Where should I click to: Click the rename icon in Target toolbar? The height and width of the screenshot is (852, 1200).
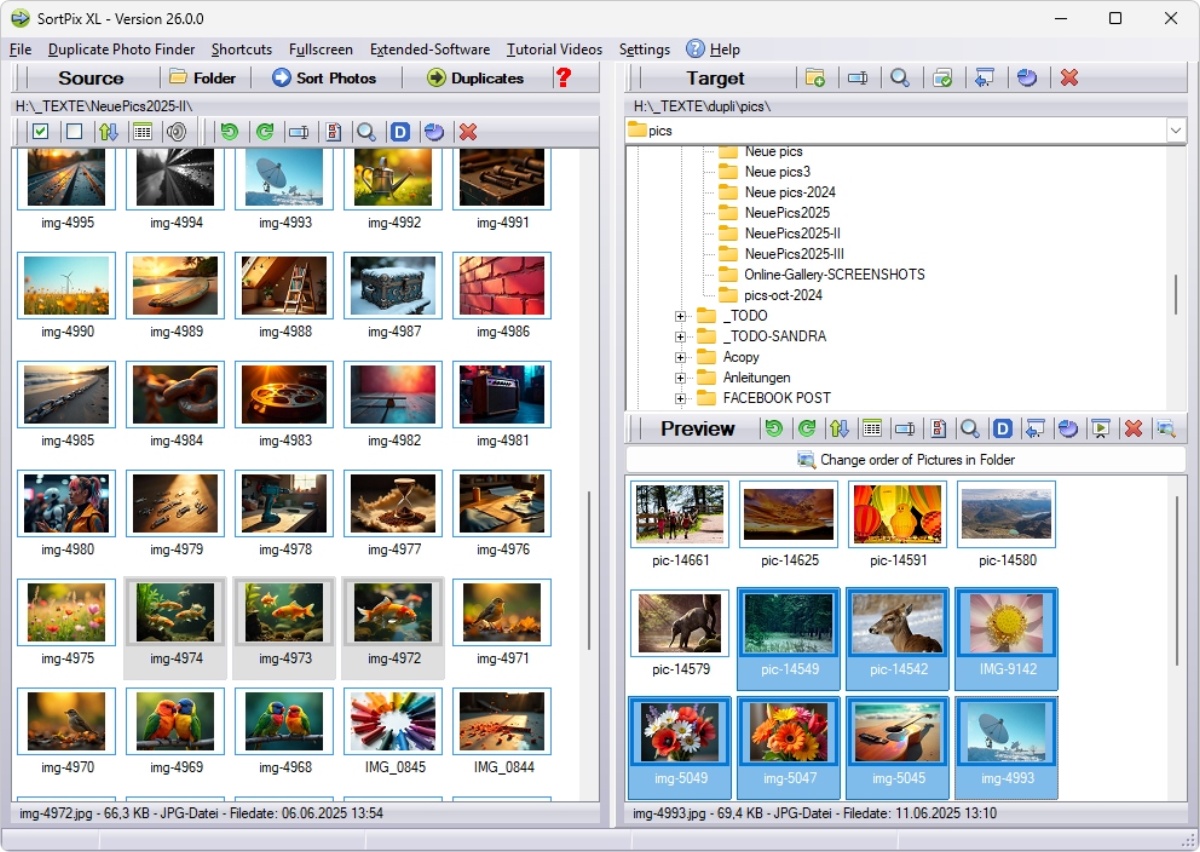(857, 77)
